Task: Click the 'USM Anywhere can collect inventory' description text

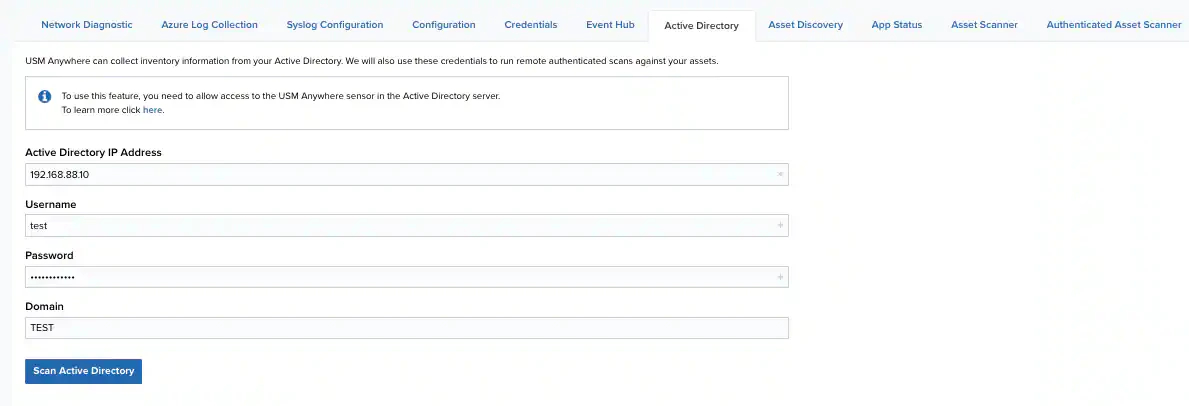Action: click(x=372, y=60)
